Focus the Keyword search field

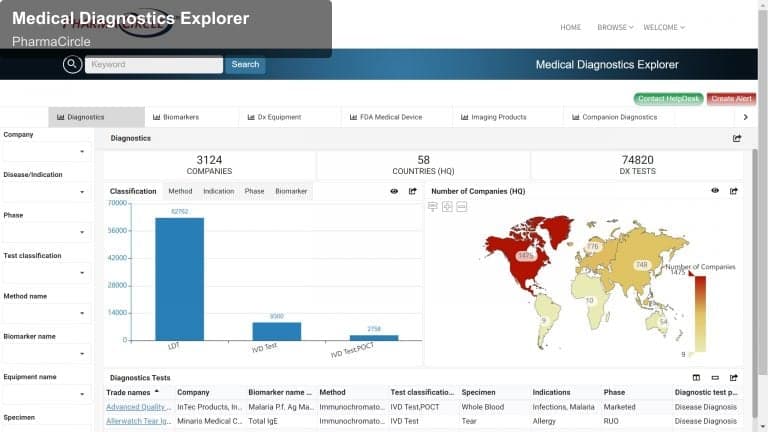coord(154,65)
